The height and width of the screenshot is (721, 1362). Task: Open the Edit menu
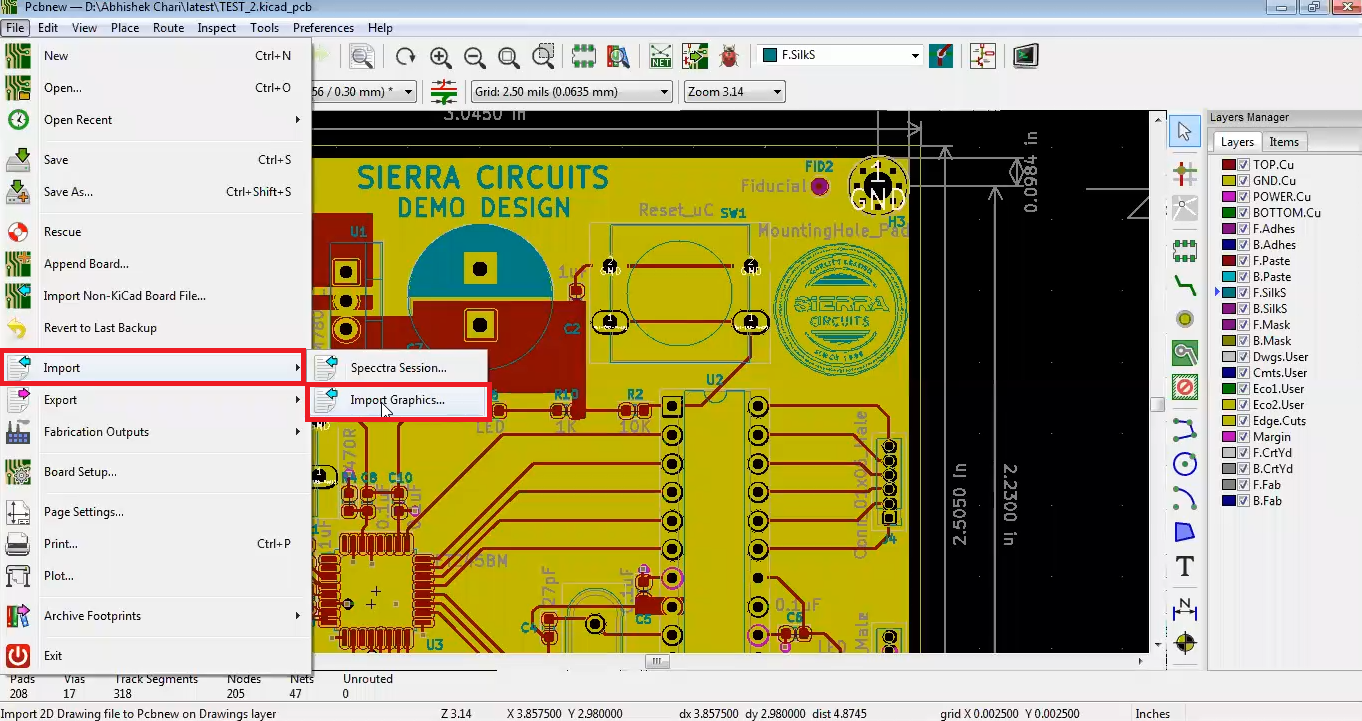(47, 28)
